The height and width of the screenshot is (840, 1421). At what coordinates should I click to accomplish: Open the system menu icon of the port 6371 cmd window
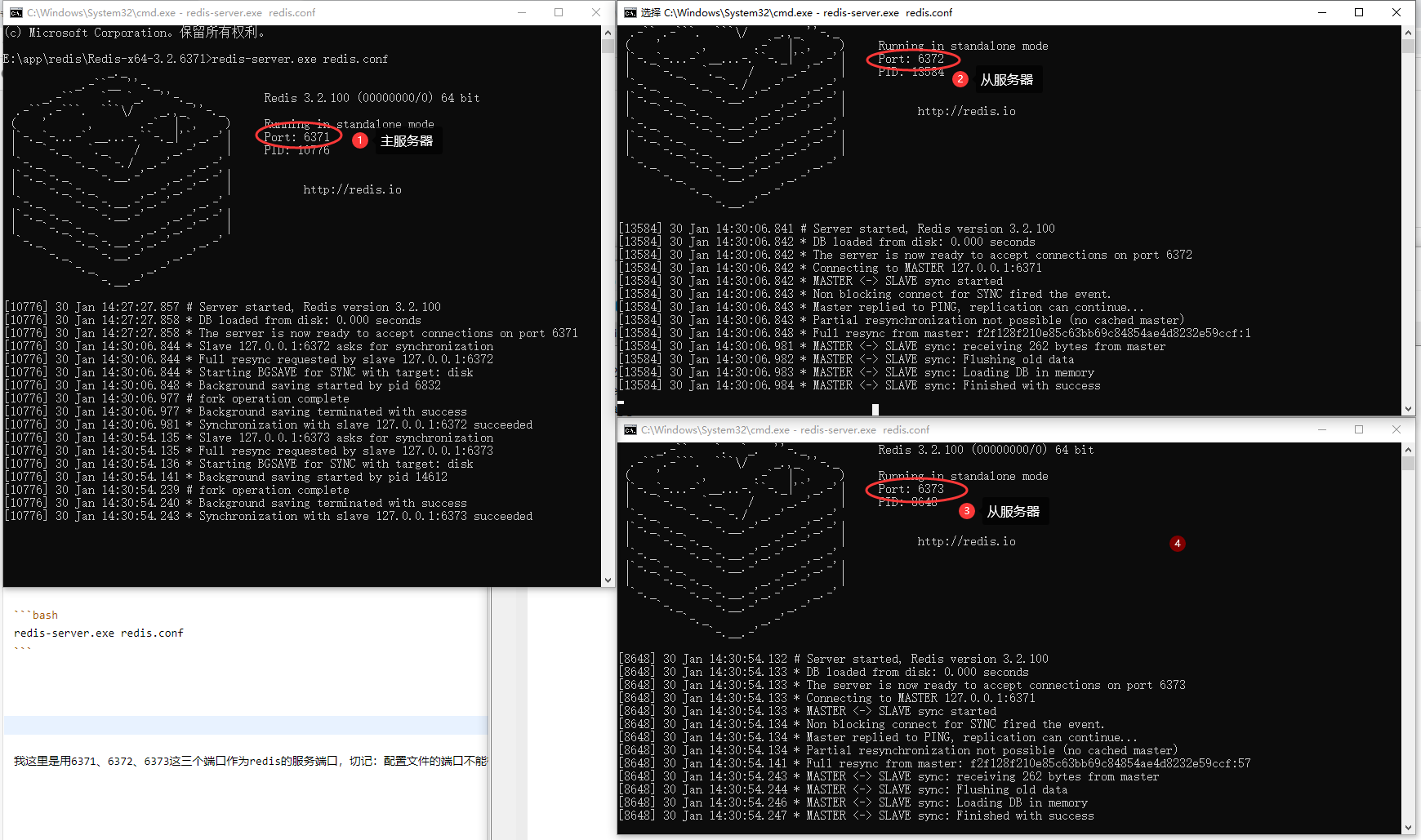pos(16,12)
